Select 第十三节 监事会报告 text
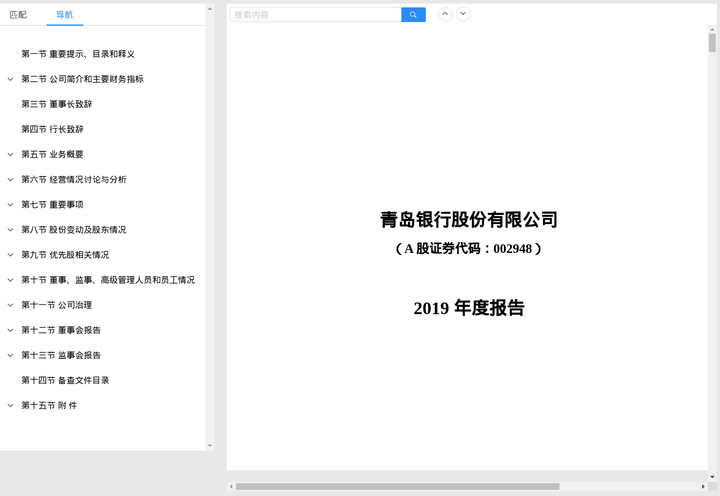The image size is (720, 496). (x=61, y=355)
